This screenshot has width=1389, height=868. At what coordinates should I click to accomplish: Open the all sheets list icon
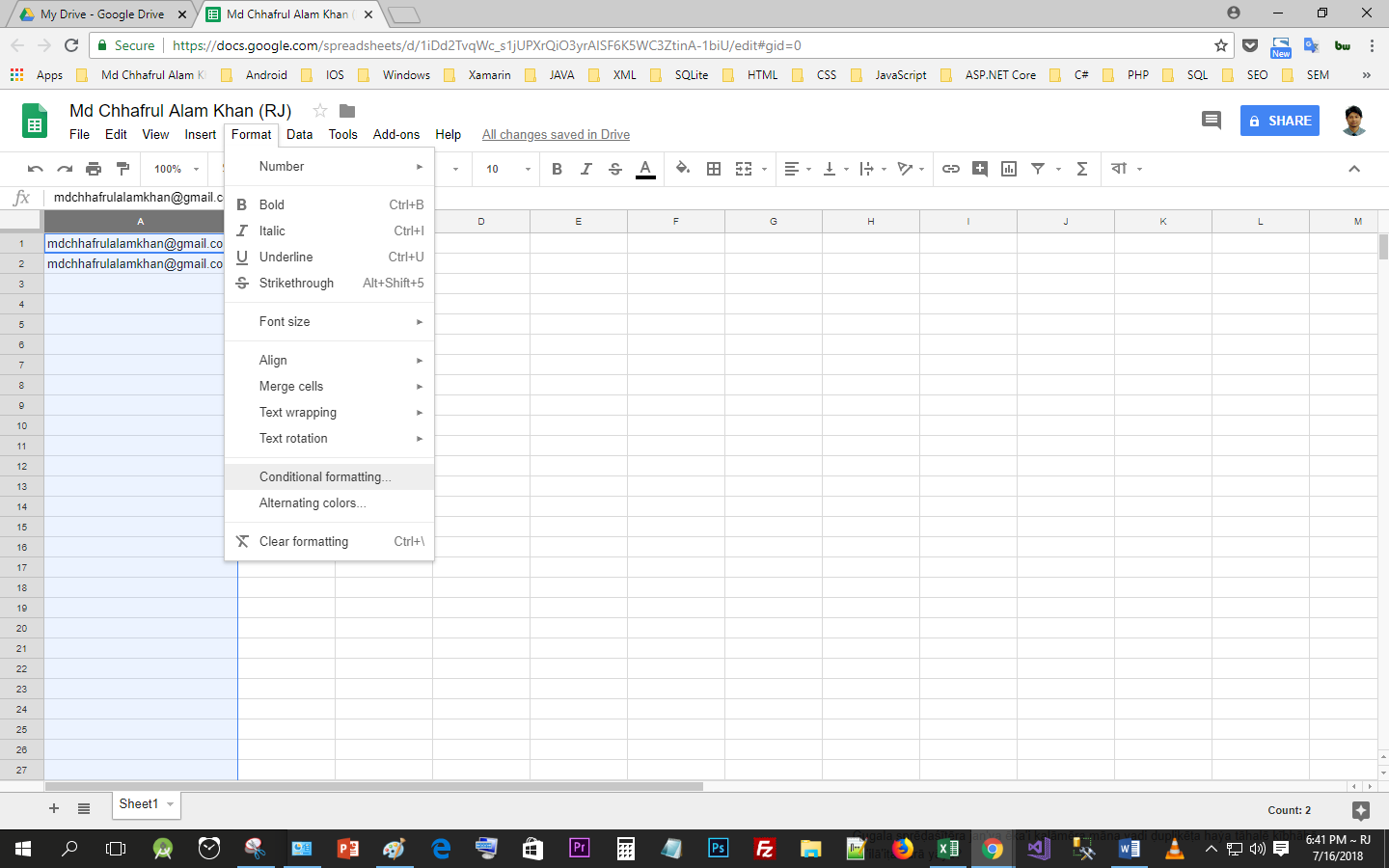point(84,808)
